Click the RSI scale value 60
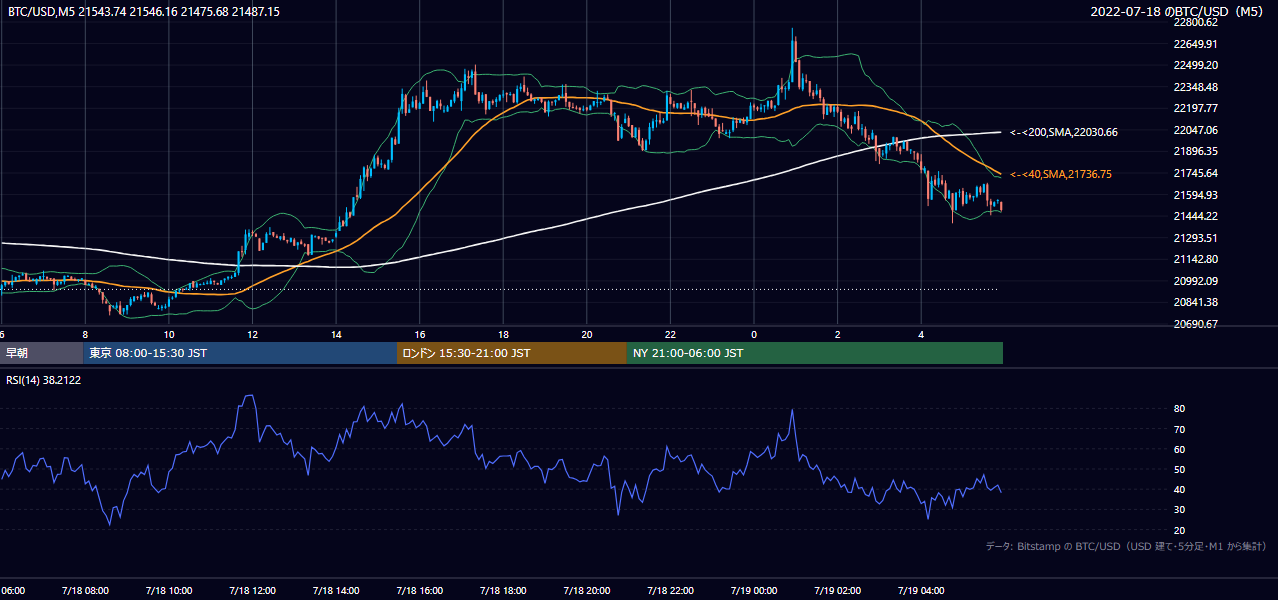This screenshot has width=1278, height=600. click(x=1180, y=449)
